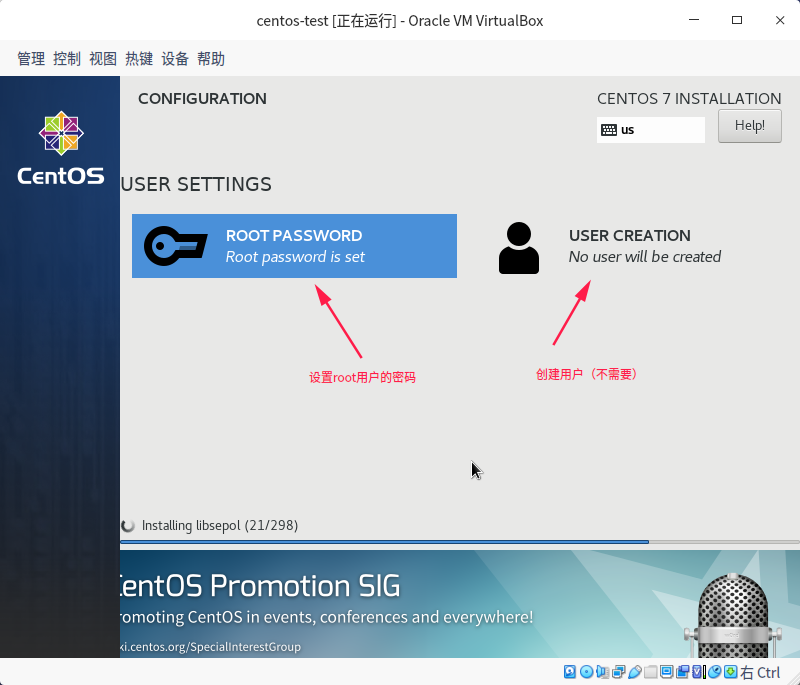Click the installation progress bar
This screenshot has width=800, height=685.
[x=460, y=542]
